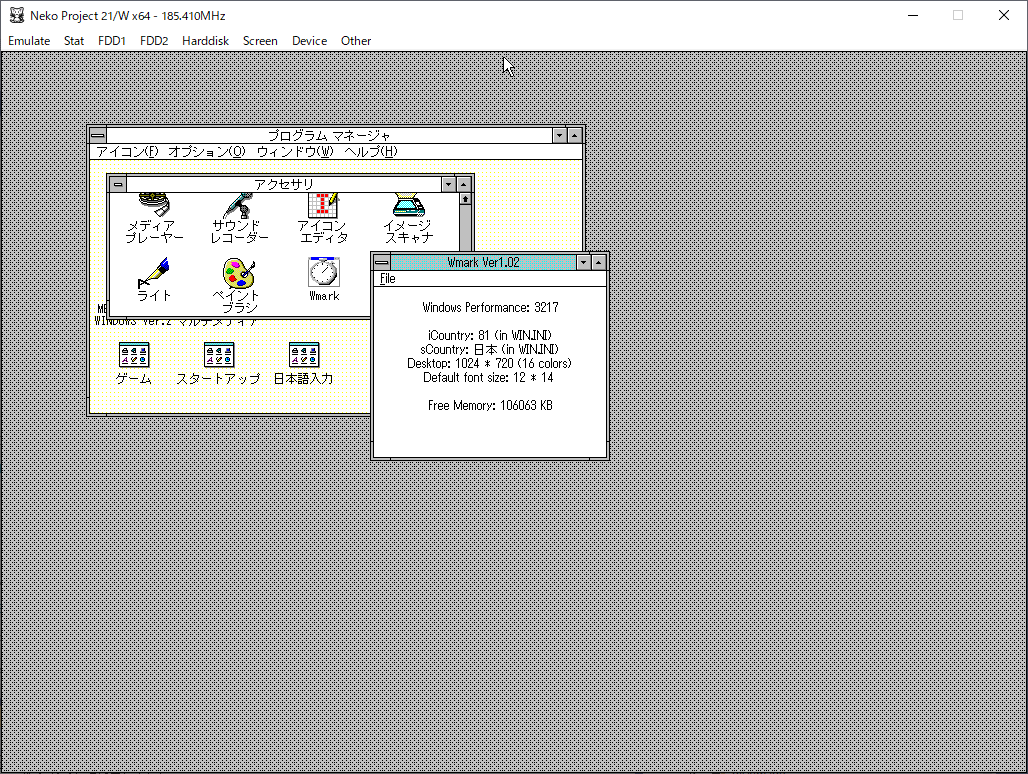Open the Other menu
This screenshot has height=774, width=1028.
click(x=356, y=41)
